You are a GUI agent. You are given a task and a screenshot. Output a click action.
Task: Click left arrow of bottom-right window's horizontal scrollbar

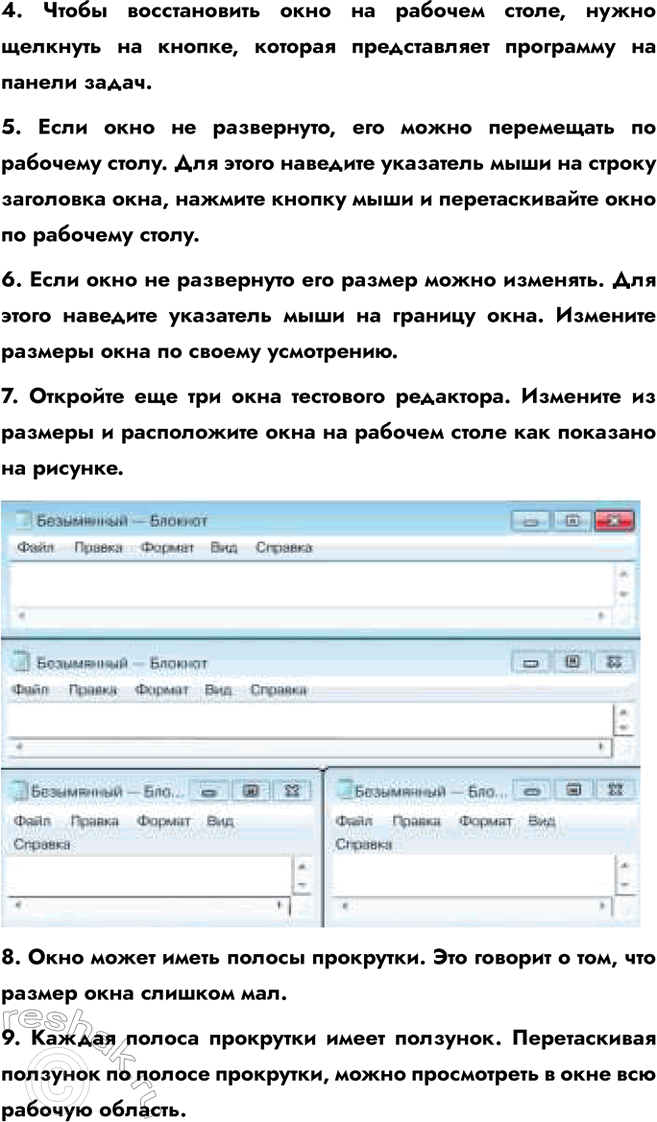[345, 908]
